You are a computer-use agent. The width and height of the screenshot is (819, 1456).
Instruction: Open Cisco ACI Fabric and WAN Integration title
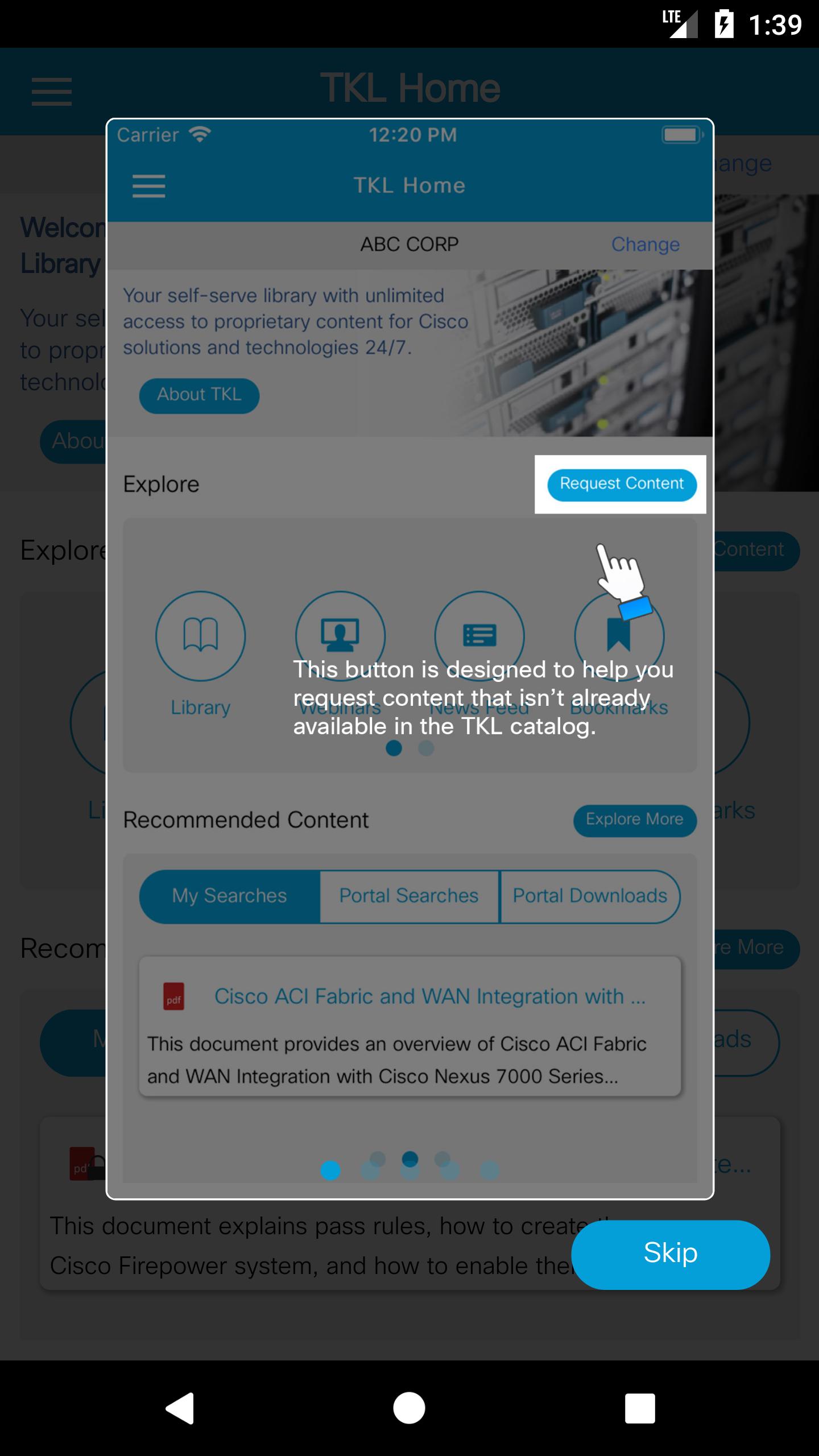tap(430, 996)
